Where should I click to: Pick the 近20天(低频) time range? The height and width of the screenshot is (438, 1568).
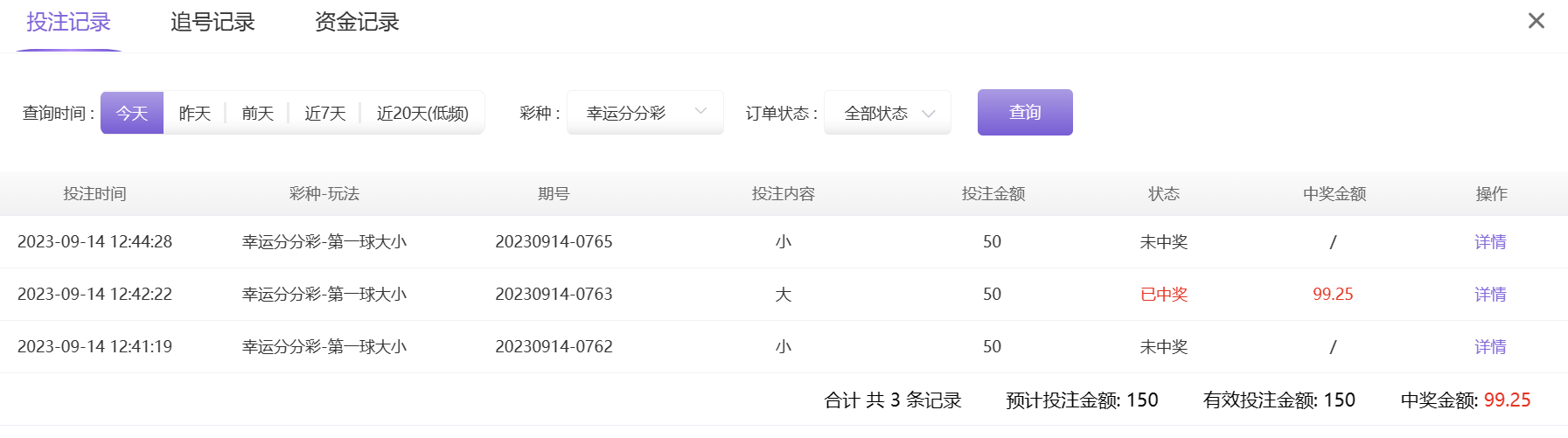[x=422, y=113]
